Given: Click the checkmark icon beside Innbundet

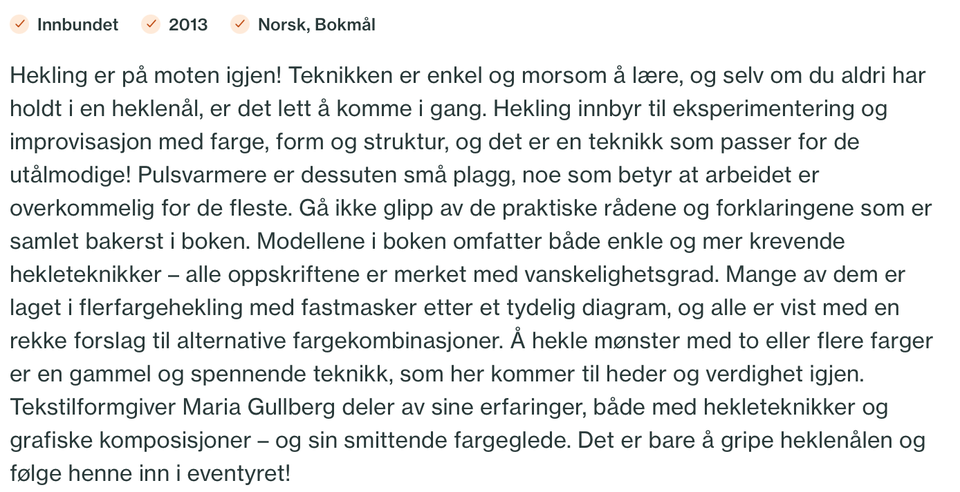Looking at the screenshot, I should pyautogui.click(x=20, y=24).
